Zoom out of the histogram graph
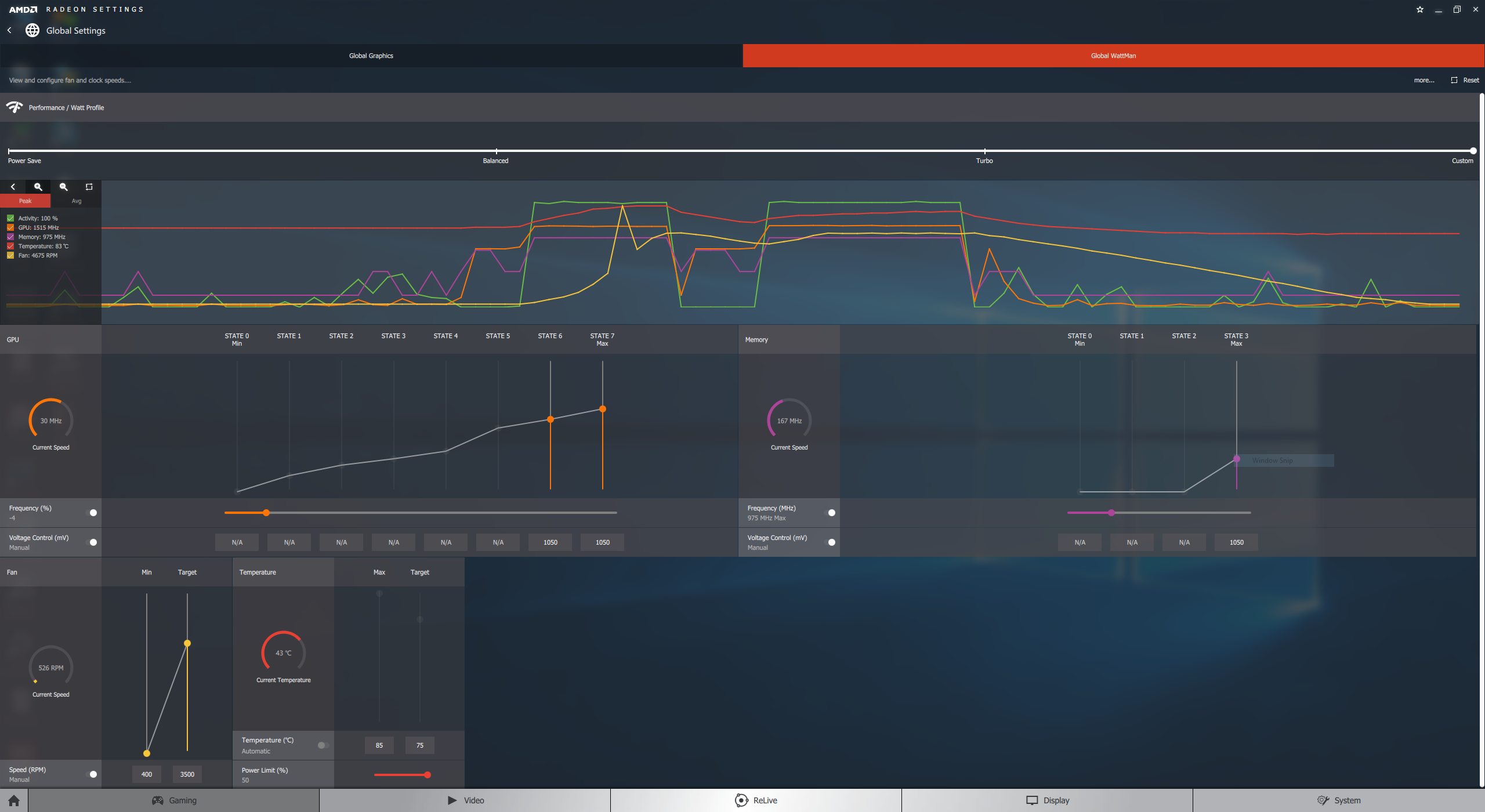Image resolution: width=1485 pixels, height=812 pixels. coord(64,187)
